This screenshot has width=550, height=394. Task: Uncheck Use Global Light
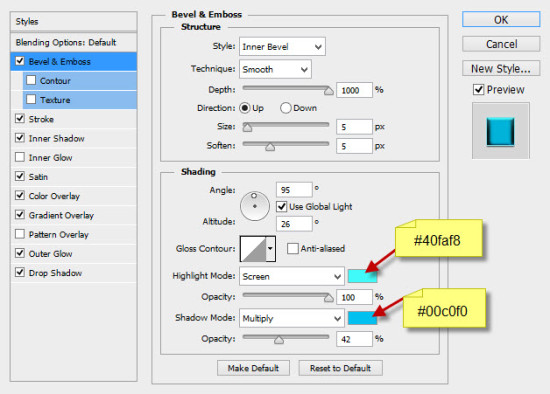[x=281, y=207]
